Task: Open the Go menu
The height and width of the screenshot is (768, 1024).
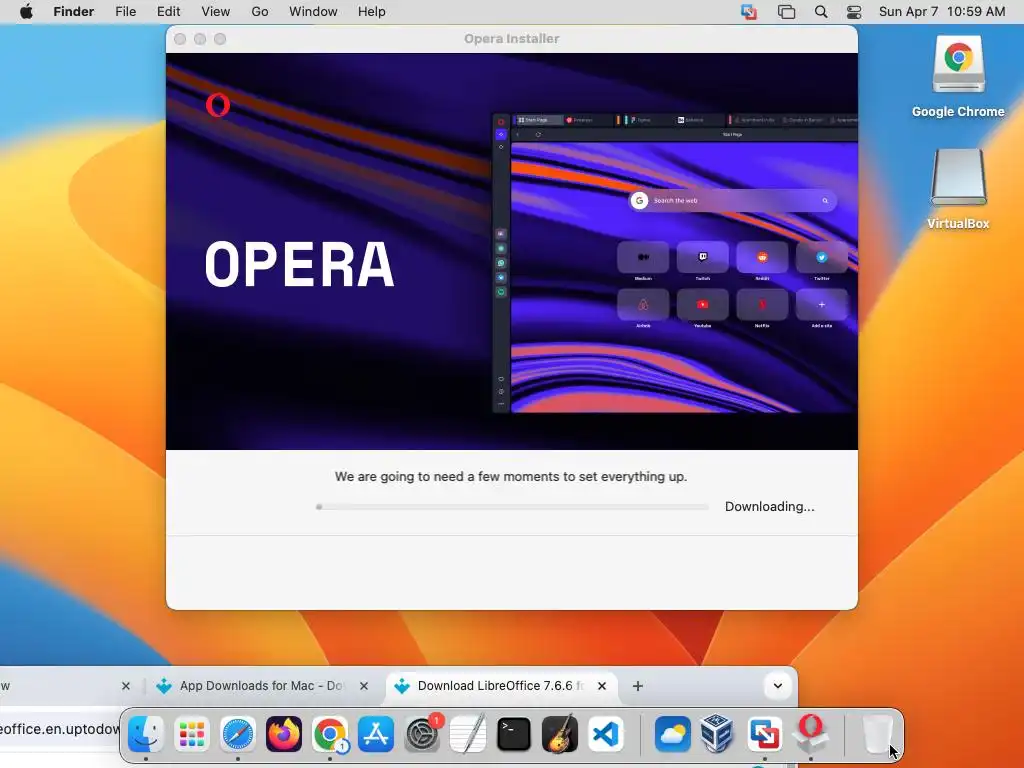Action: click(x=260, y=12)
